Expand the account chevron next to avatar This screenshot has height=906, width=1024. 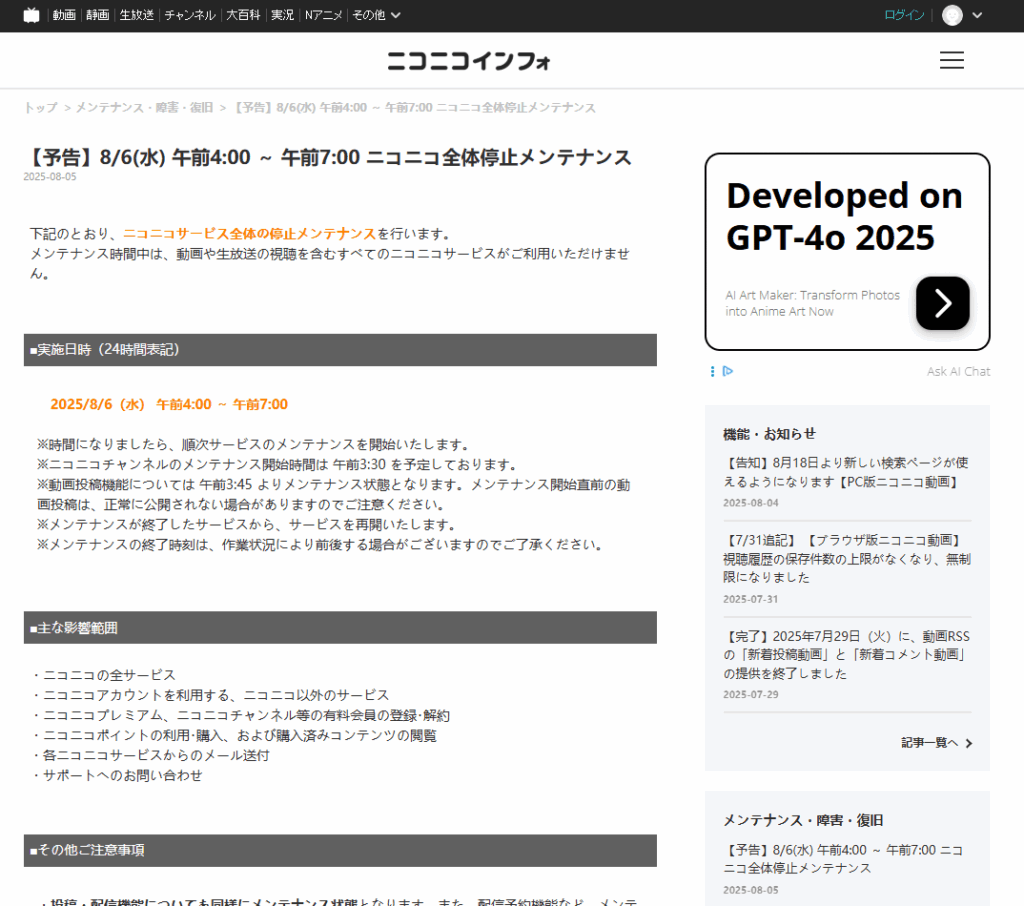[x=977, y=15]
